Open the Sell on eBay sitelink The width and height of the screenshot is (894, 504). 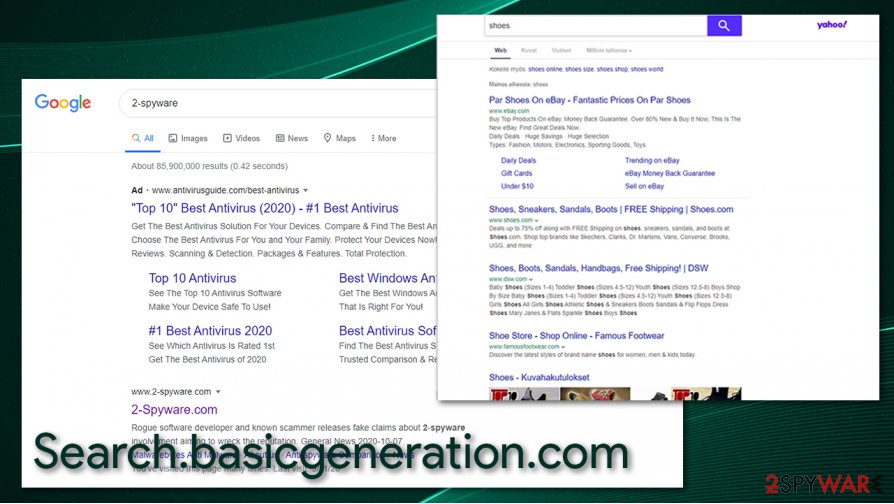[x=644, y=186]
